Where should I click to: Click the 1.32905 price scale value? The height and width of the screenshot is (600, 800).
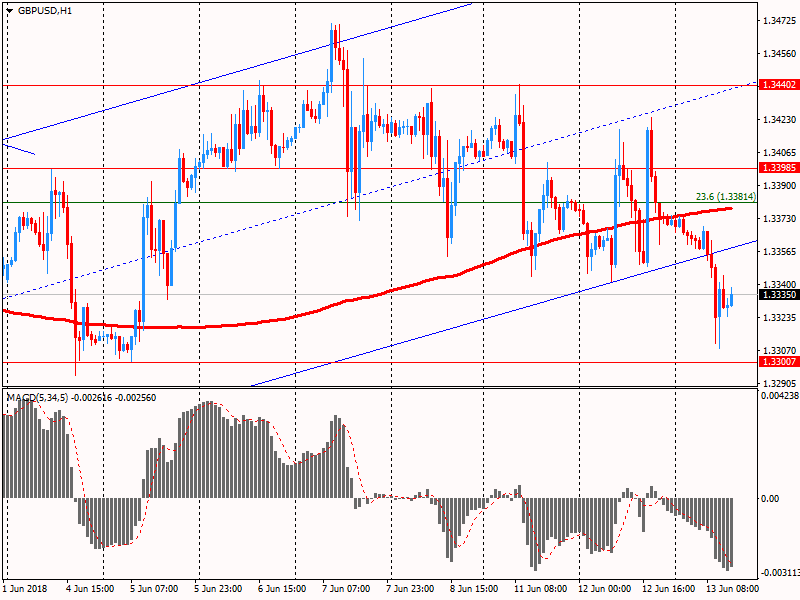tap(780, 384)
